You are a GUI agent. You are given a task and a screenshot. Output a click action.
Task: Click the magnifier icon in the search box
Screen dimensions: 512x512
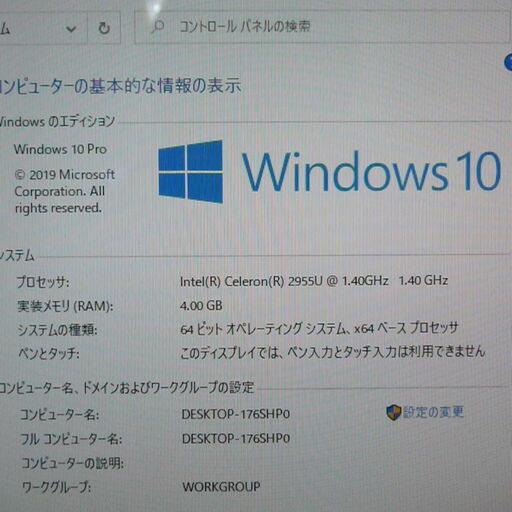tap(157, 27)
